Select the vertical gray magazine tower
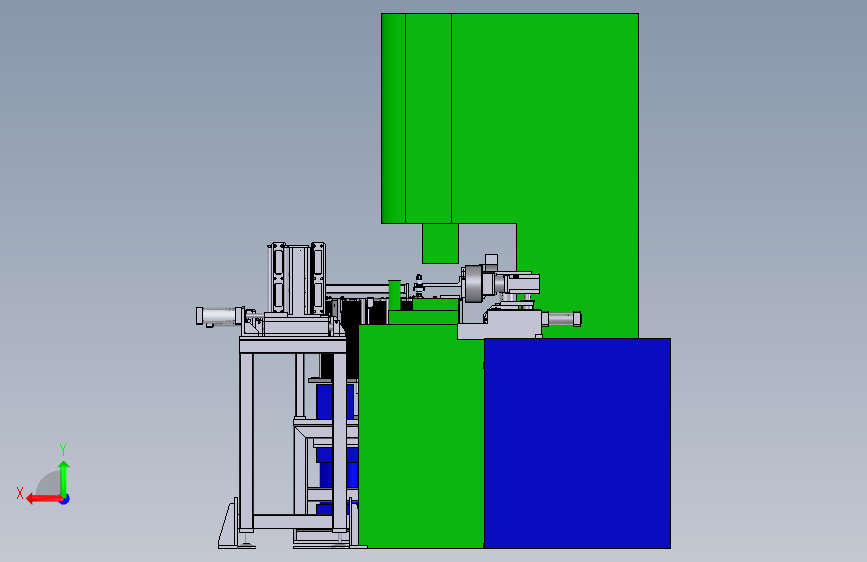867x562 pixels. pos(297,279)
